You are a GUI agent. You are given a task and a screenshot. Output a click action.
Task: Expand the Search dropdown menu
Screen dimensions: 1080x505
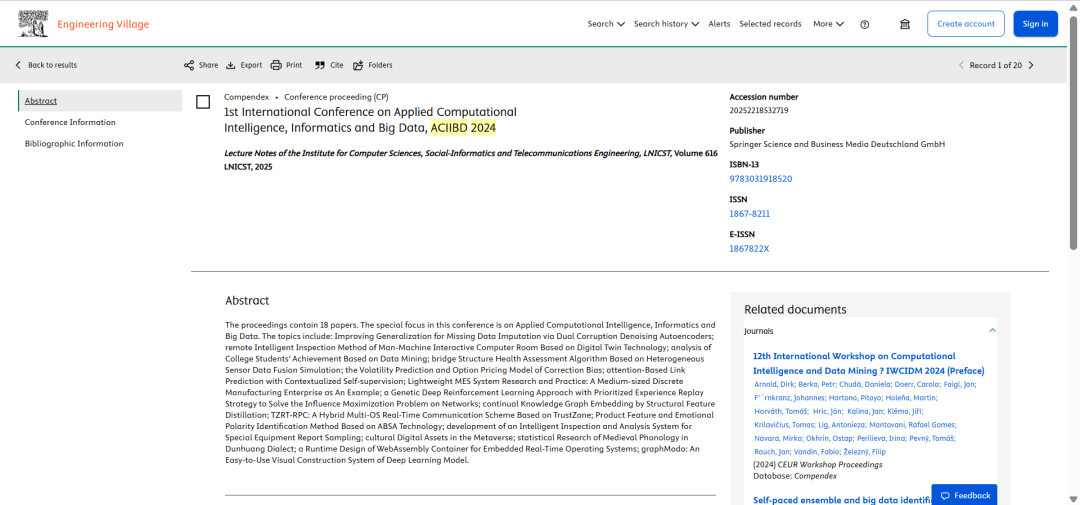tap(606, 24)
